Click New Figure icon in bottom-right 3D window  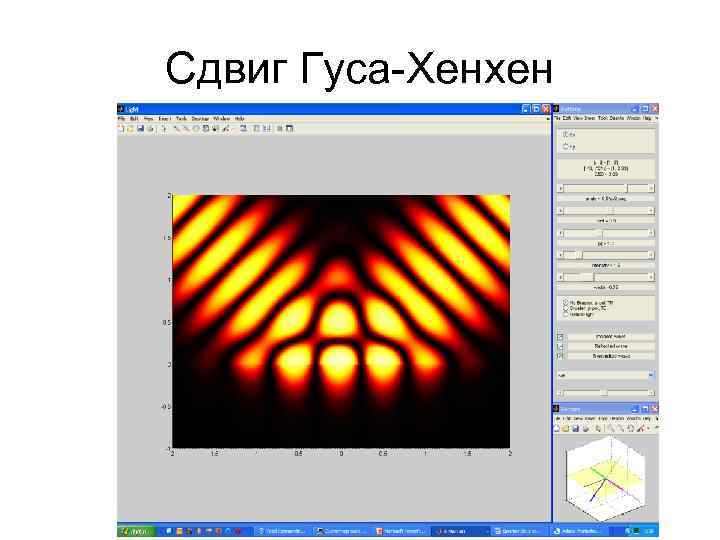click(556, 428)
